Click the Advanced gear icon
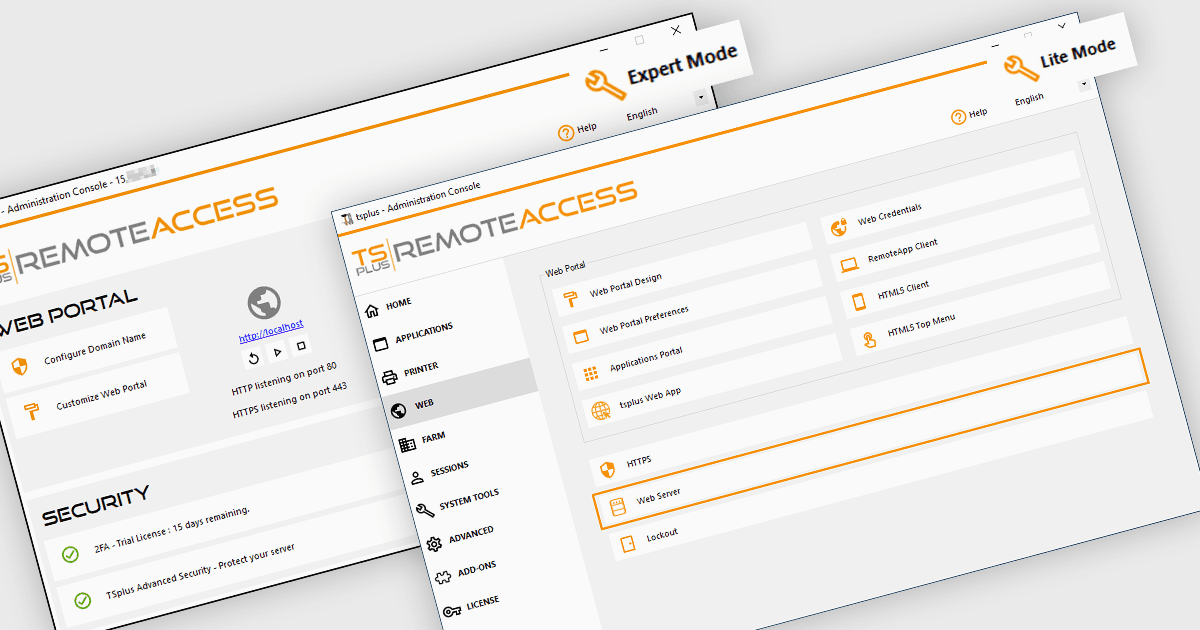This screenshot has height=630, width=1200. coord(434,545)
